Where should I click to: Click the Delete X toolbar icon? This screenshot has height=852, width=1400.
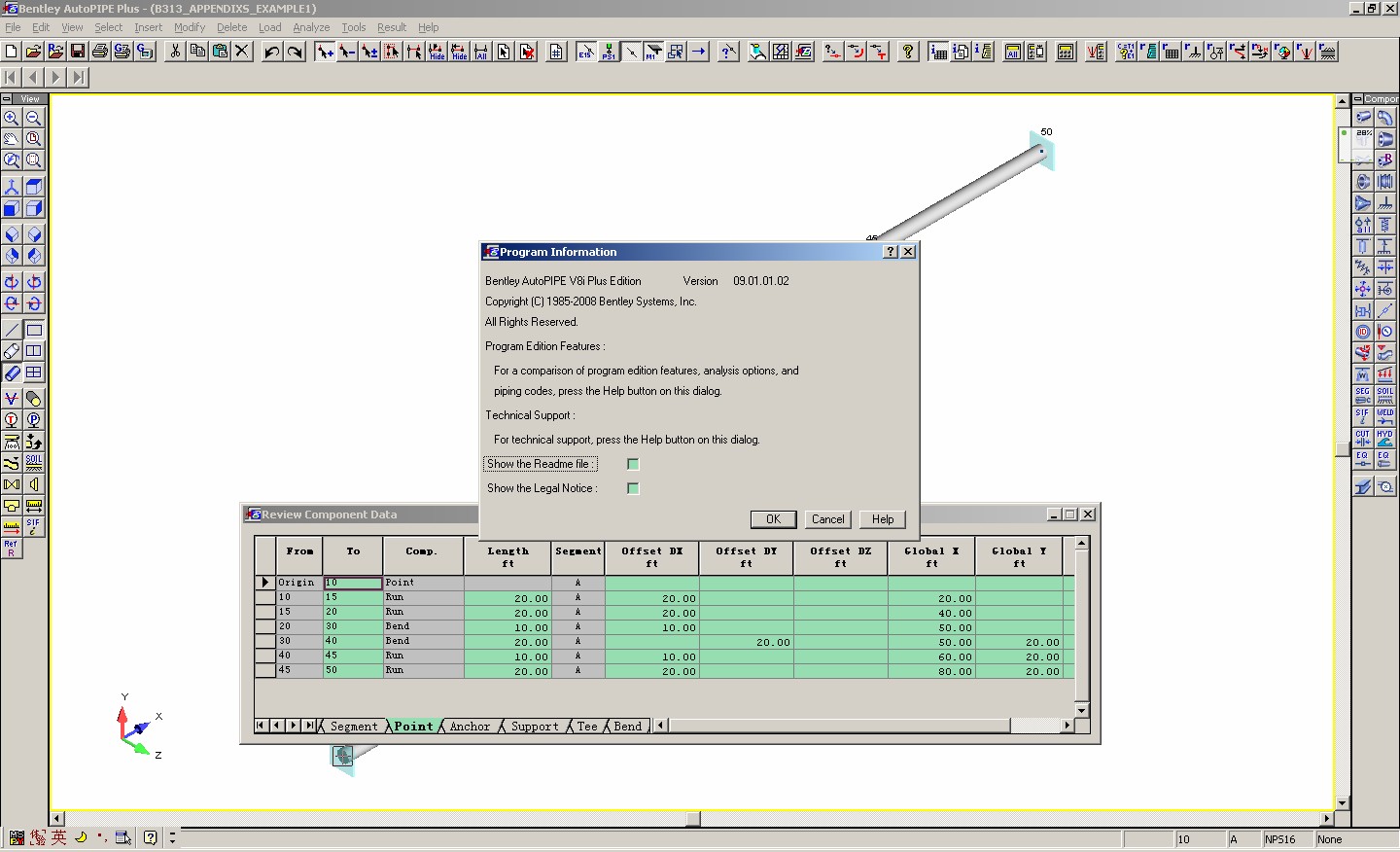pyautogui.click(x=242, y=52)
